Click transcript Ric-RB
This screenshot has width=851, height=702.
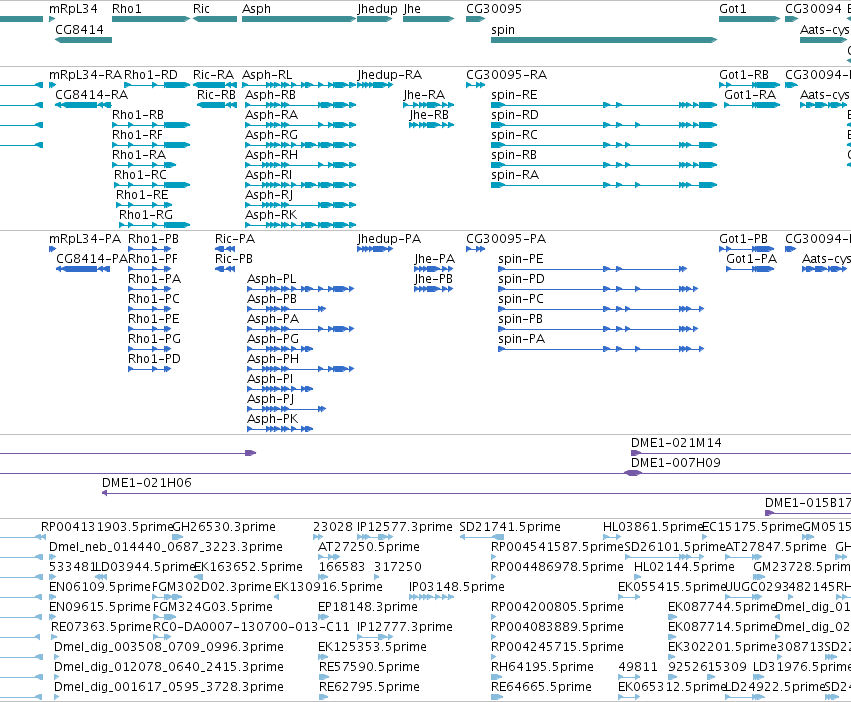pos(217,105)
